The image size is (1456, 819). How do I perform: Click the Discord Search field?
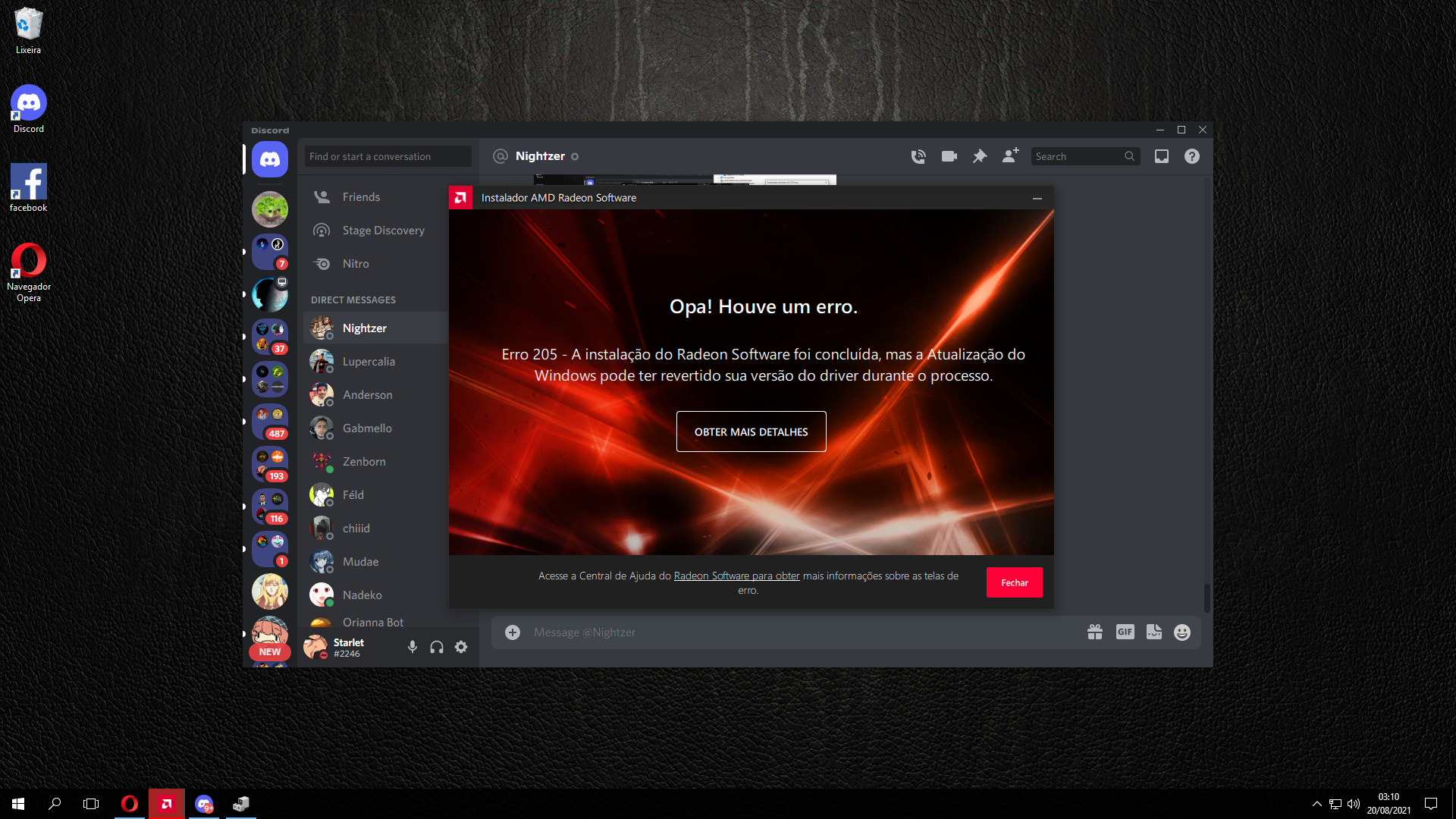[x=1085, y=156]
